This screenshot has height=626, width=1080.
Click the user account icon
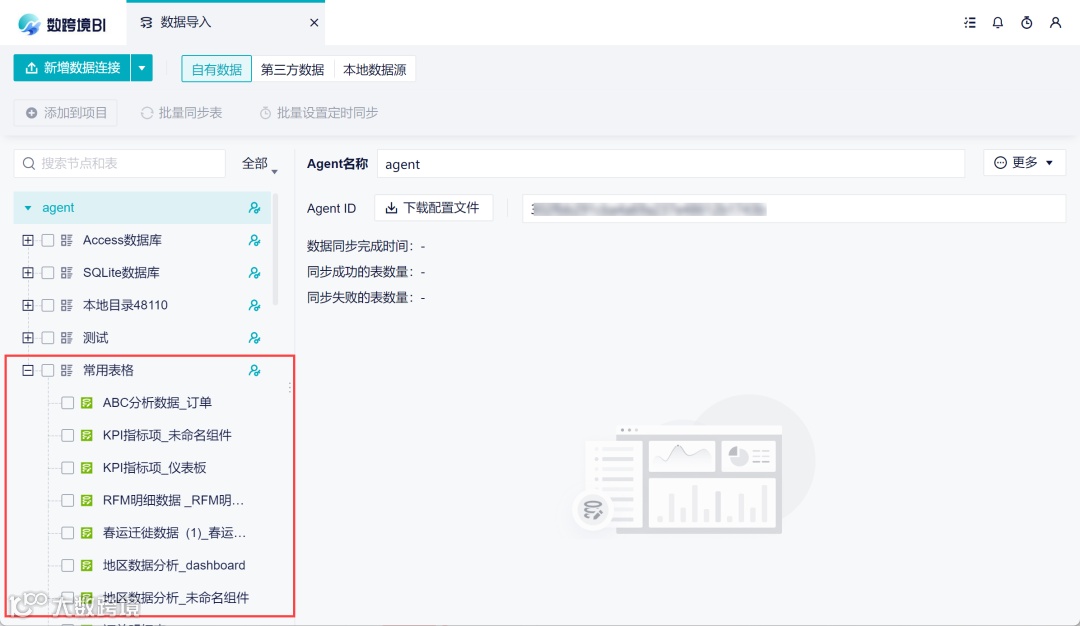(1056, 22)
